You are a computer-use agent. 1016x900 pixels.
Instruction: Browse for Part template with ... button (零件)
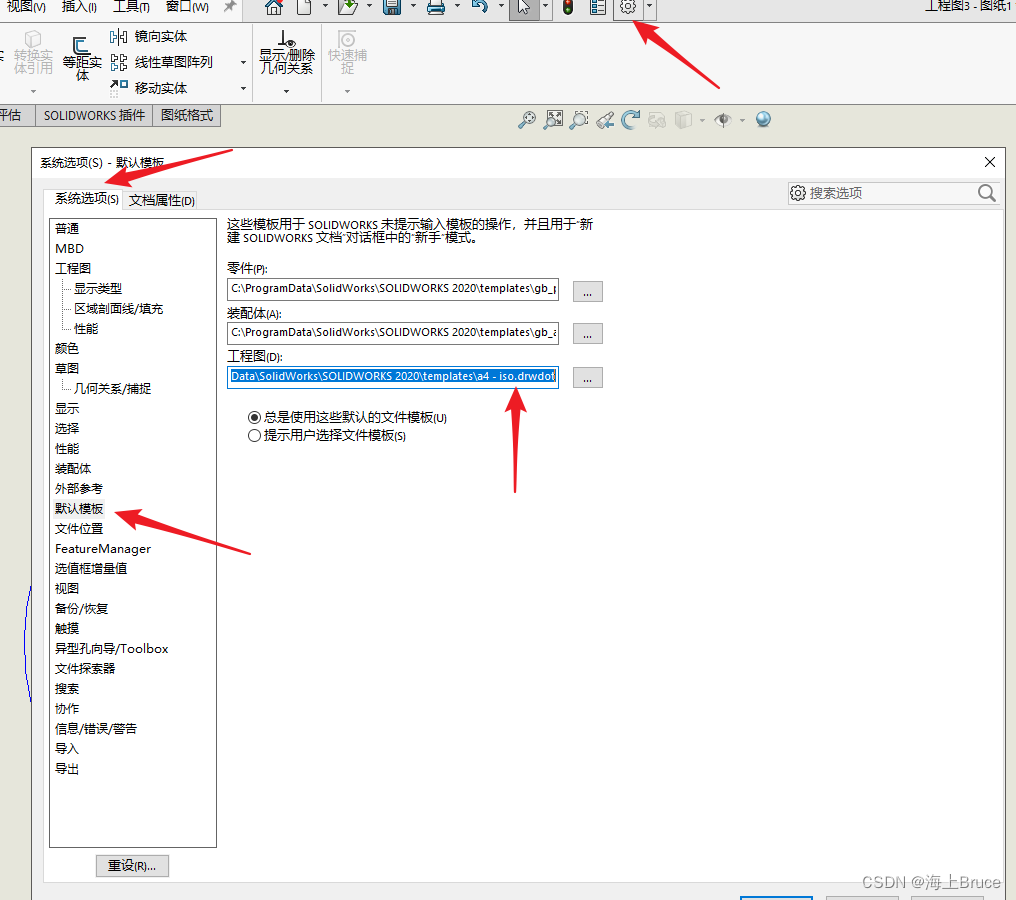[x=587, y=292]
